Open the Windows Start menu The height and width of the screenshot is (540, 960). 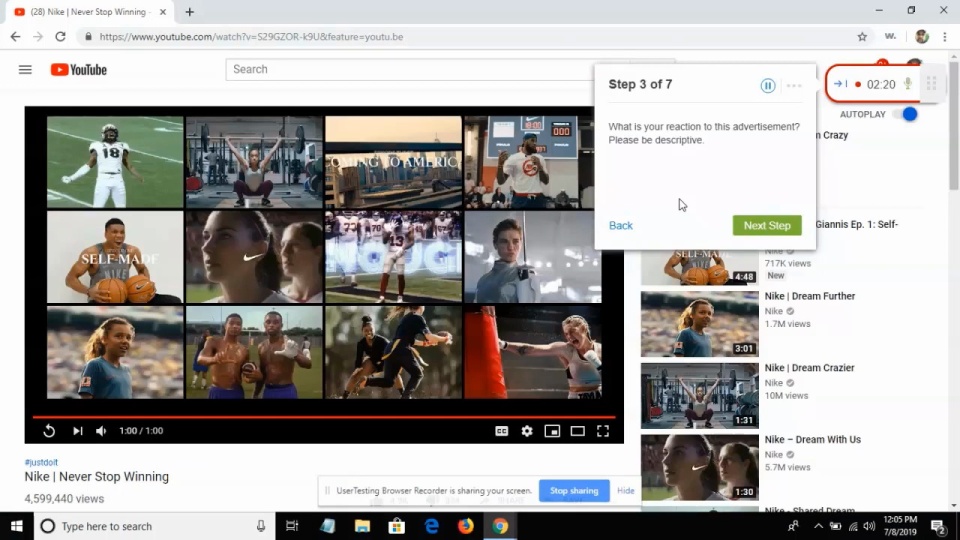tap(17, 526)
